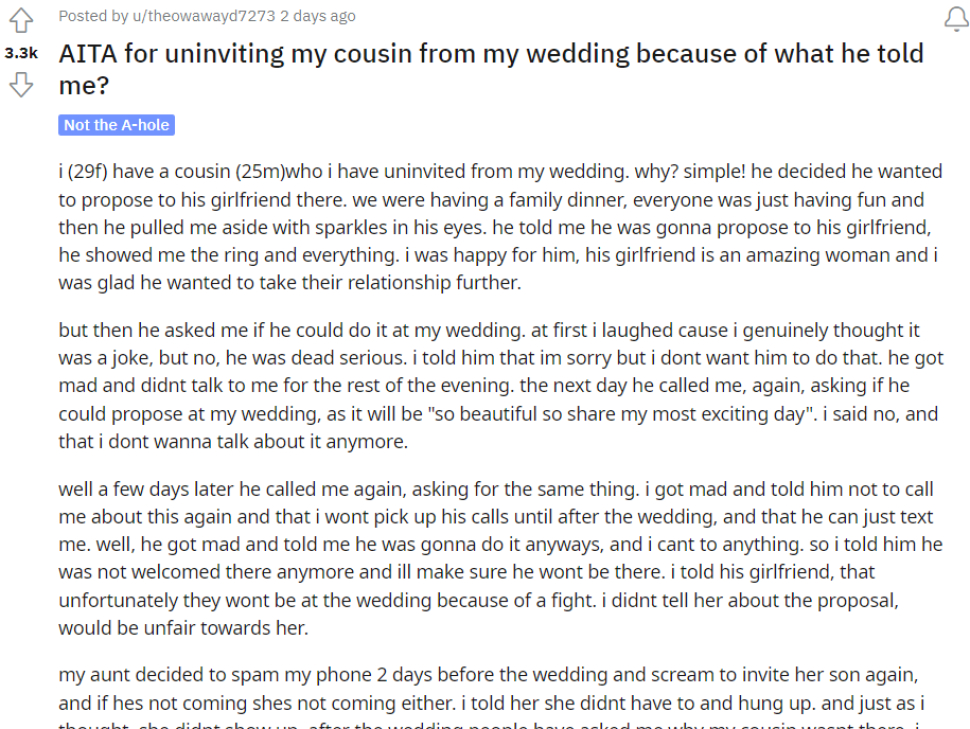Click the notification bell icon
The width and height of the screenshot is (970, 729).
(x=956, y=17)
